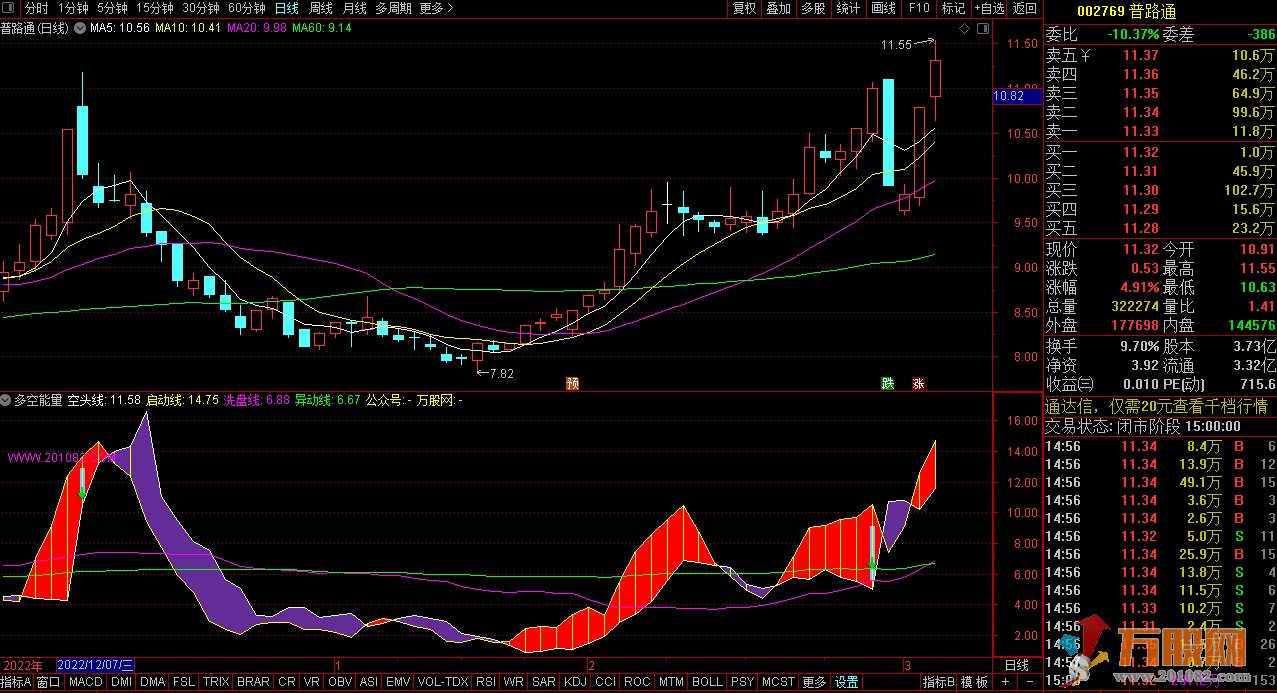Select the 指标B tab
The image size is (1277, 693).
pos(938,682)
